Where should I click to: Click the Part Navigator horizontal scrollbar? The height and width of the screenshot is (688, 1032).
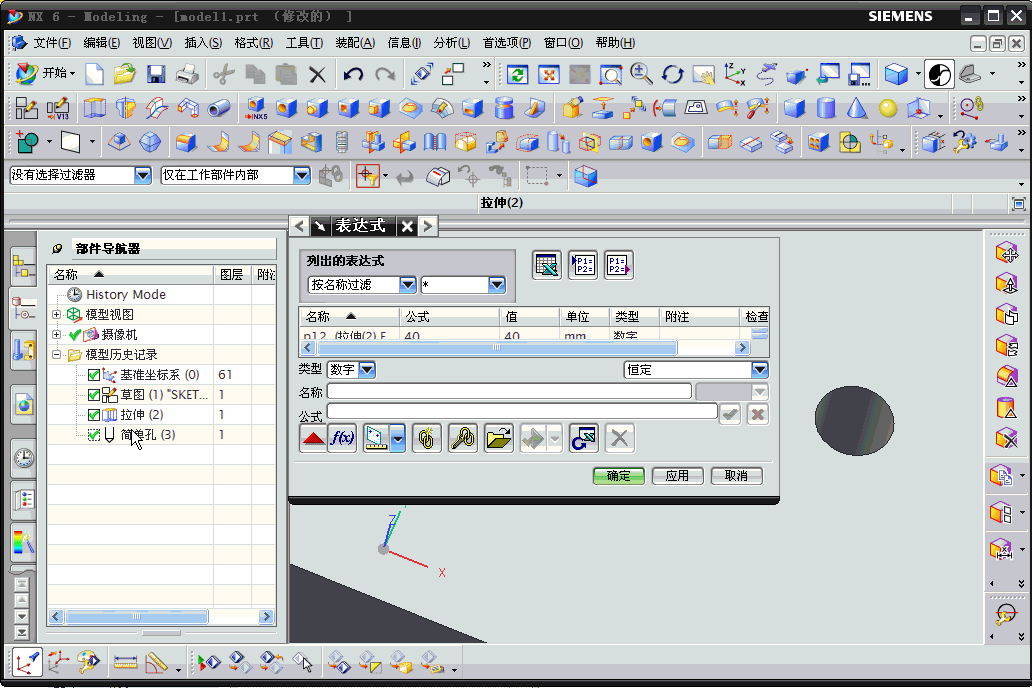(137, 617)
